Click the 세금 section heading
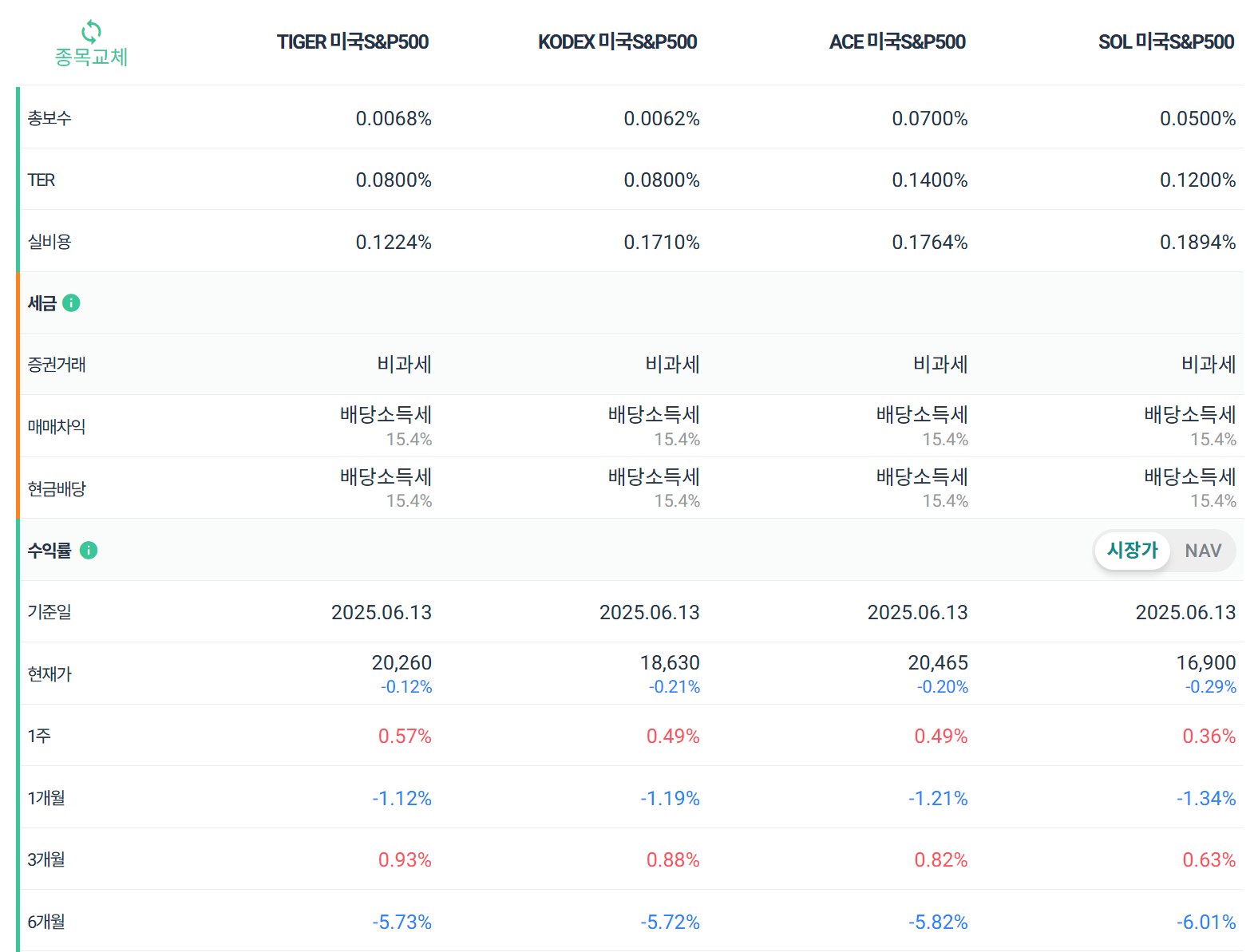This screenshot has width=1258, height=952. click(x=42, y=303)
